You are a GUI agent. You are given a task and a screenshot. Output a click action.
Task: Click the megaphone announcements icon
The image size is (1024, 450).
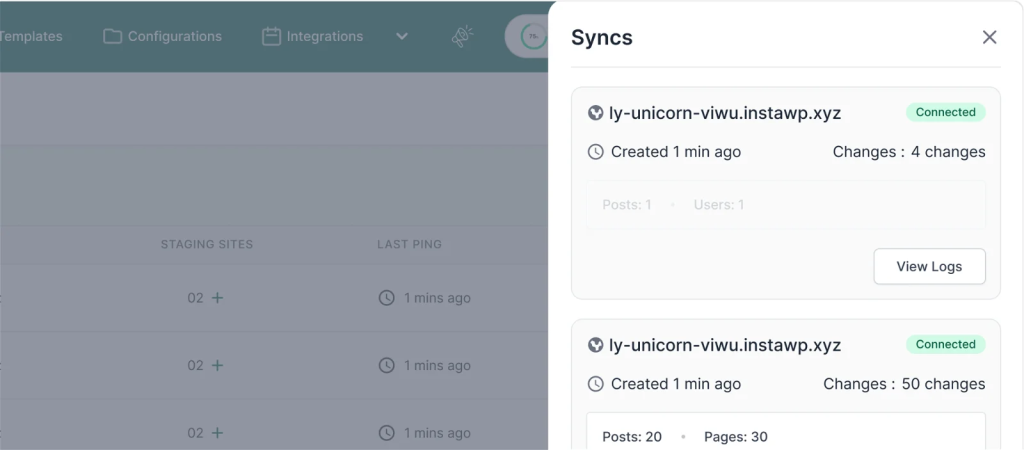[x=462, y=37]
